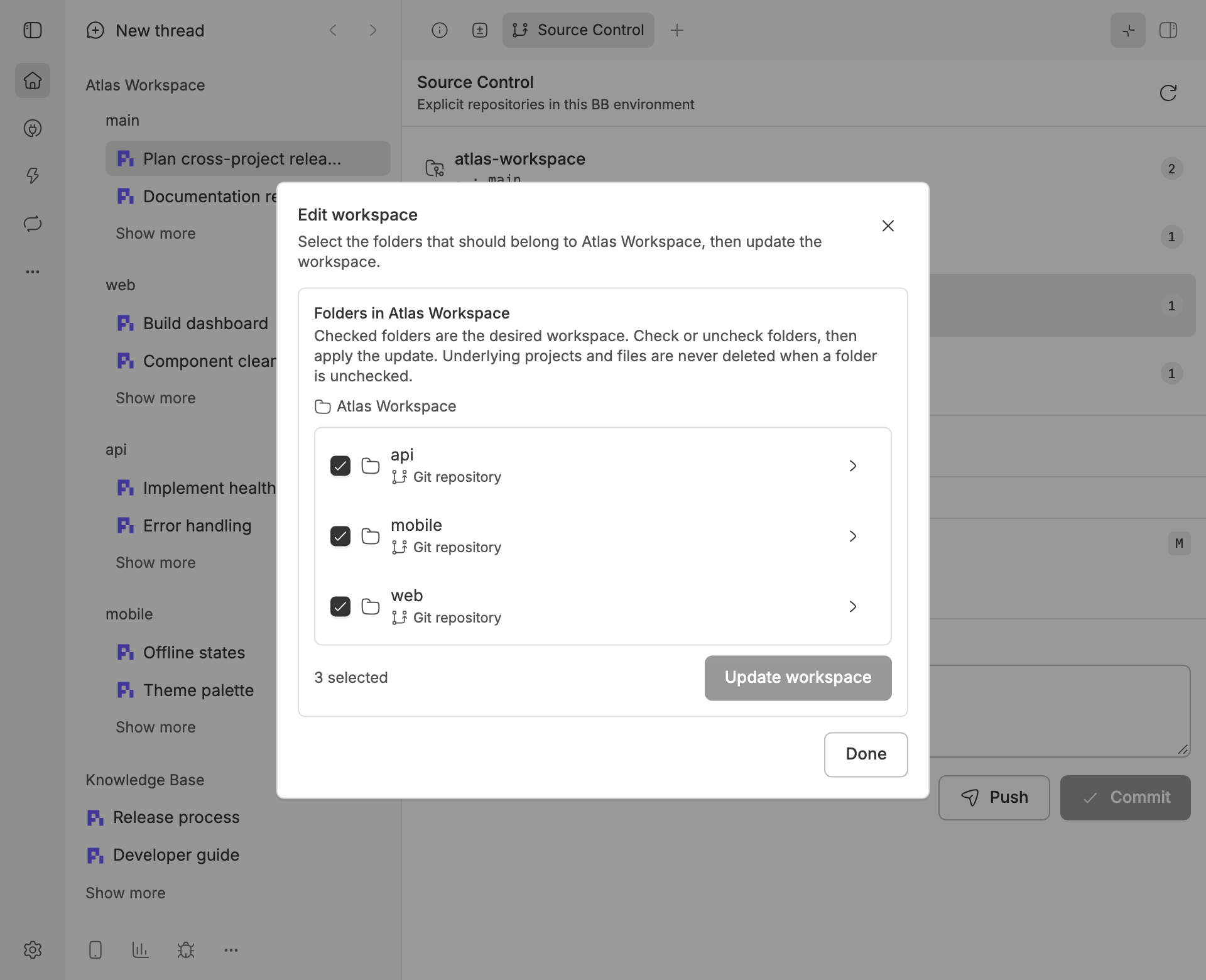Image resolution: width=1206 pixels, height=980 pixels.
Task: Open the lightning bolt icon in sidebar
Action: (33, 176)
